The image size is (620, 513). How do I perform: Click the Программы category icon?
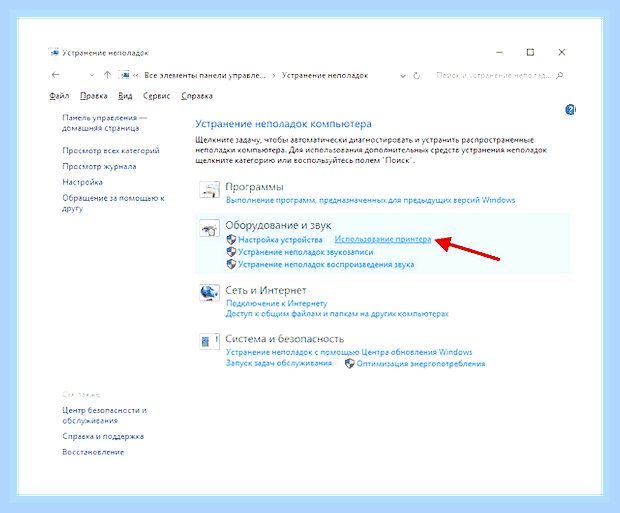pyautogui.click(x=209, y=189)
